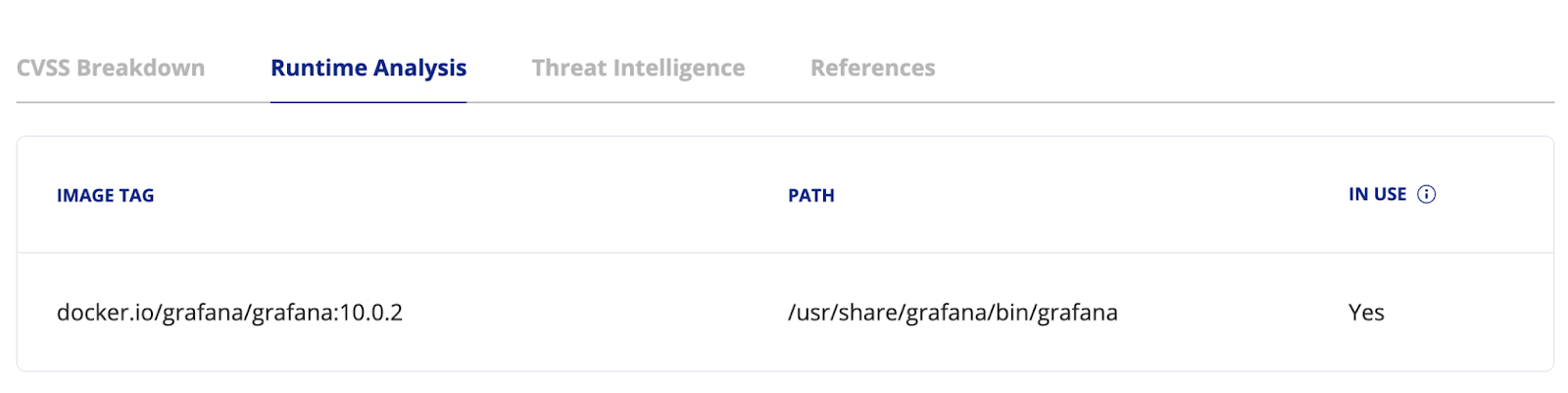Click empty tab bar area right of References
Screen dimensions: 1568x393
point(1245,68)
